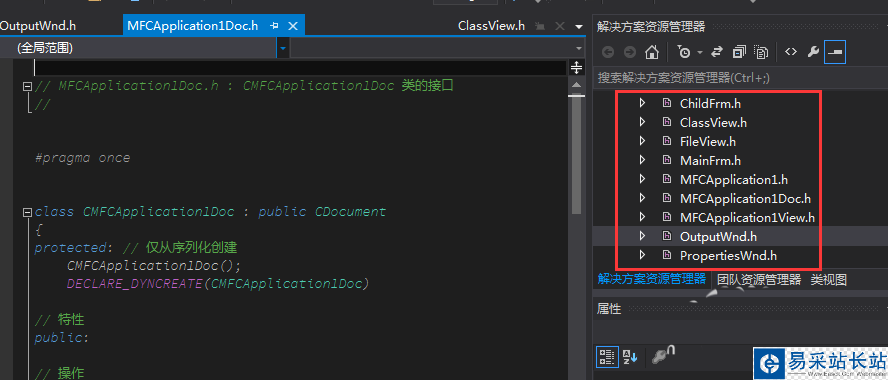
Task: Switch to the OutputWnd.h editor tab
Action: [38, 25]
